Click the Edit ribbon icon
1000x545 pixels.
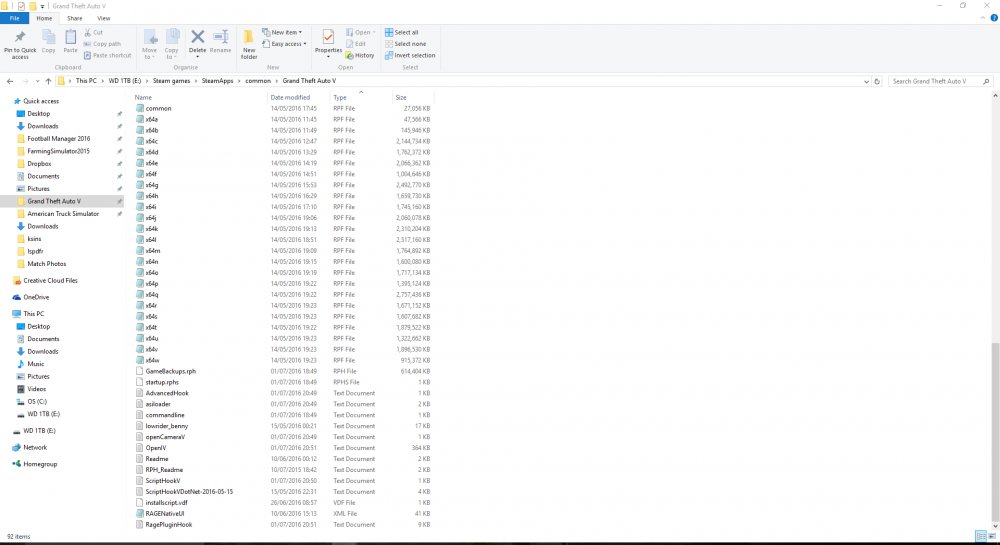coord(349,44)
